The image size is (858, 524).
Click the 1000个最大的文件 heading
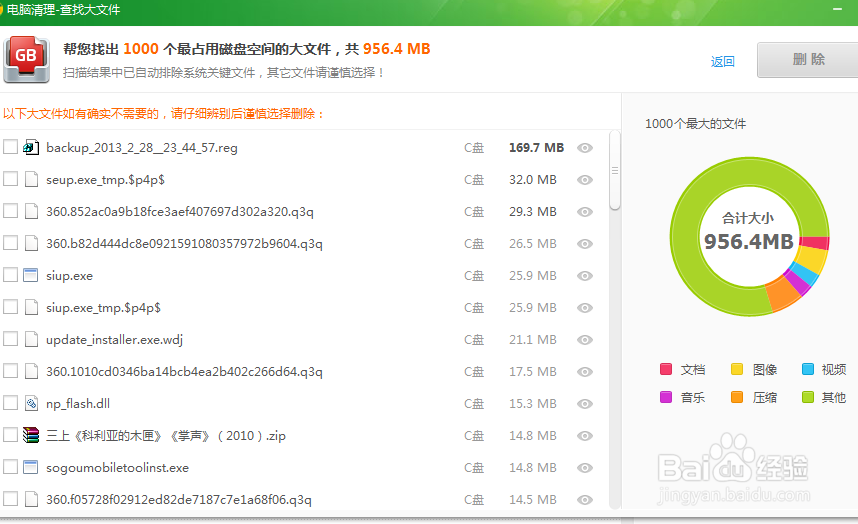[695, 124]
